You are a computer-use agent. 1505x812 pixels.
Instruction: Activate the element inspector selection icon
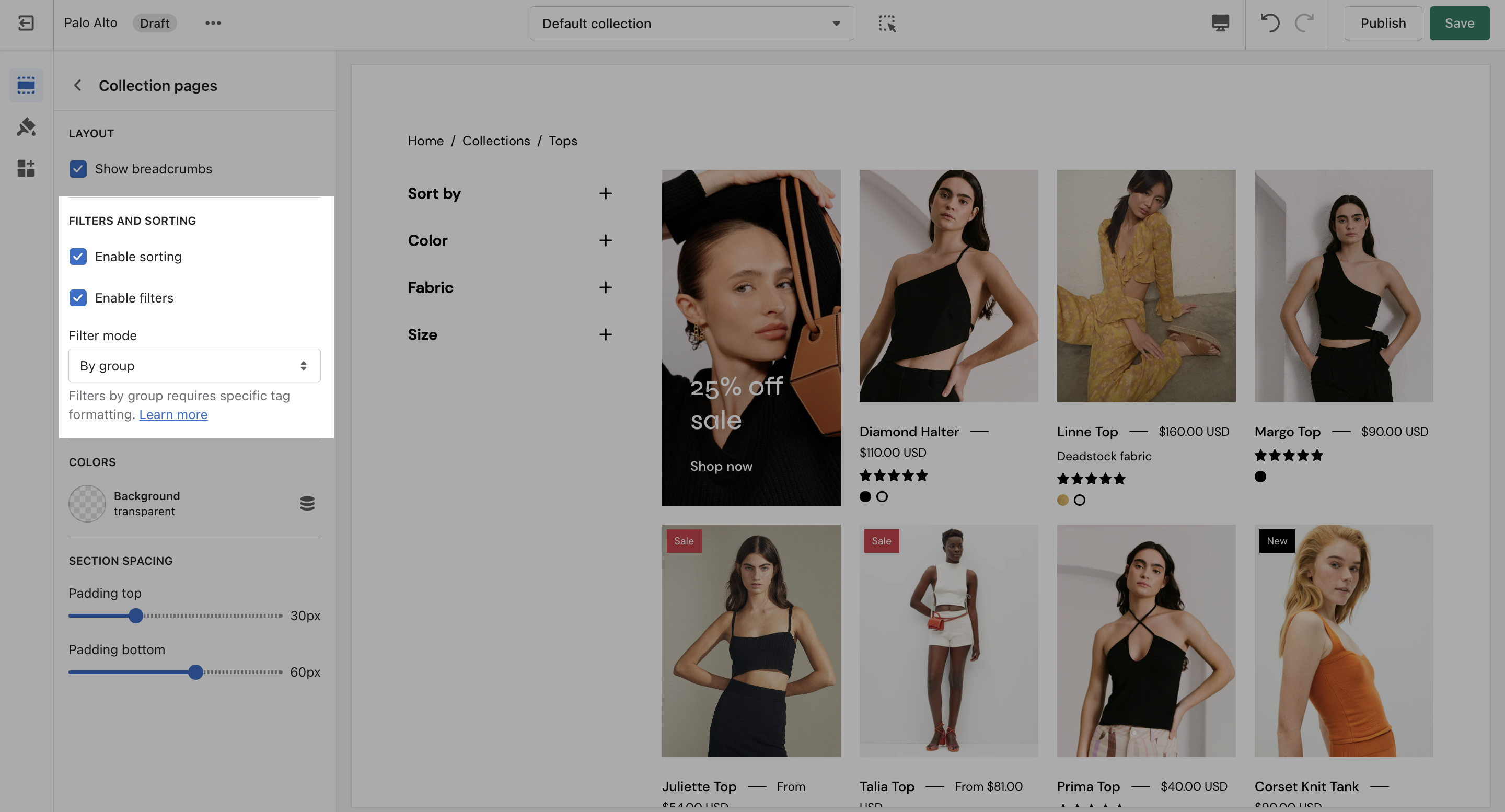887,24
